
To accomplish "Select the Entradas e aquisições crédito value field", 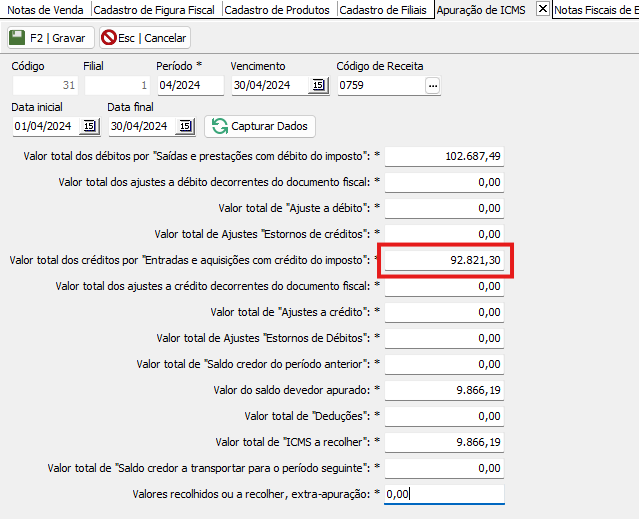I will tap(444, 260).
